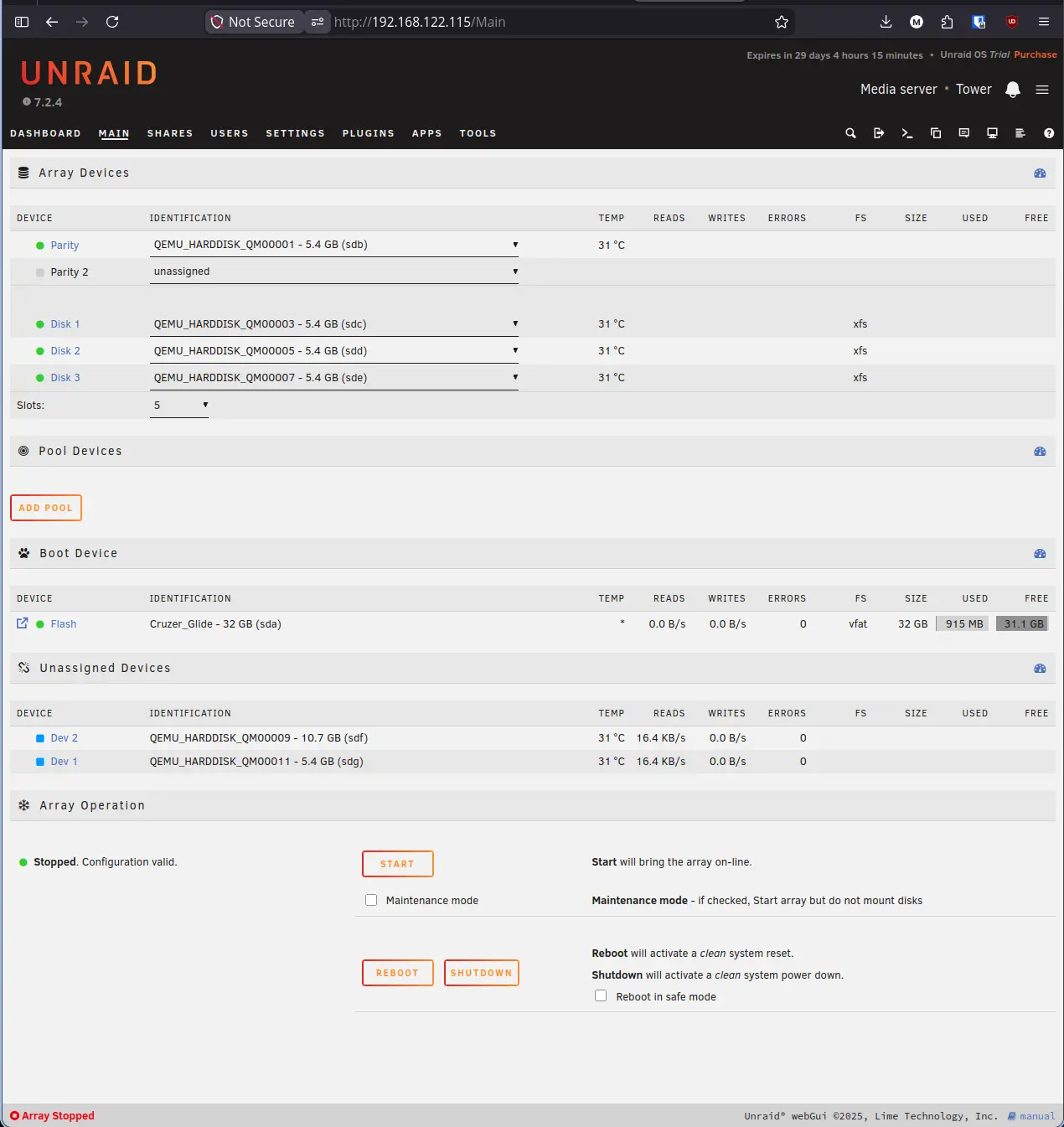This screenshot has width=1064, height=1127.
Task: Click the Flash used 915 MB bar
Action: pos(963,623)
